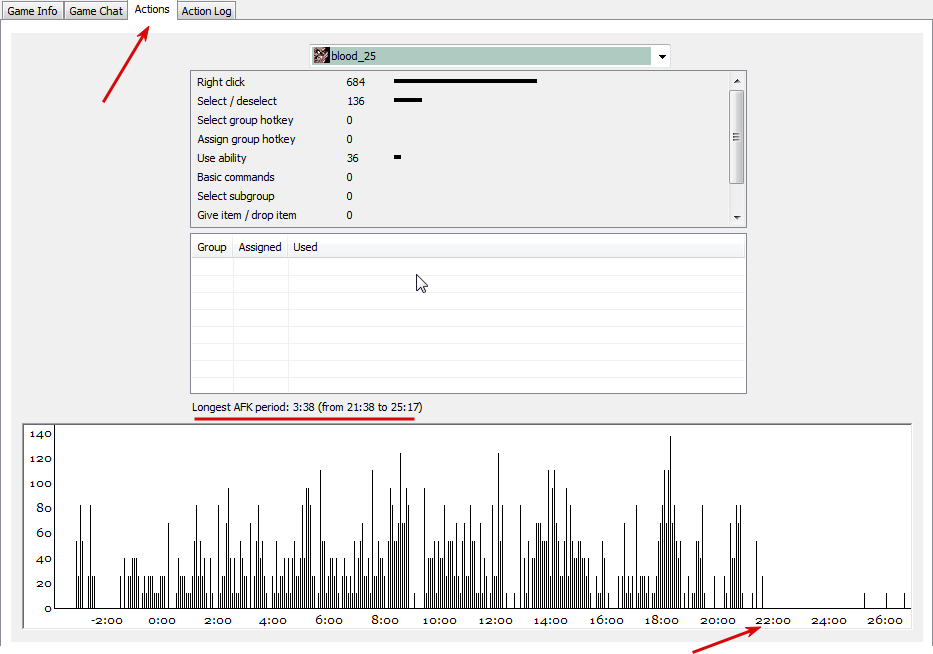Click the Use ability count 36
Screen dimensions: 933x654
(353, 158)
